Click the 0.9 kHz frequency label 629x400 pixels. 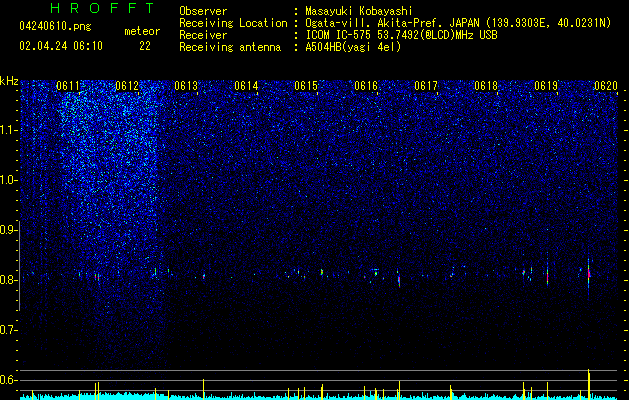(8, 230)
